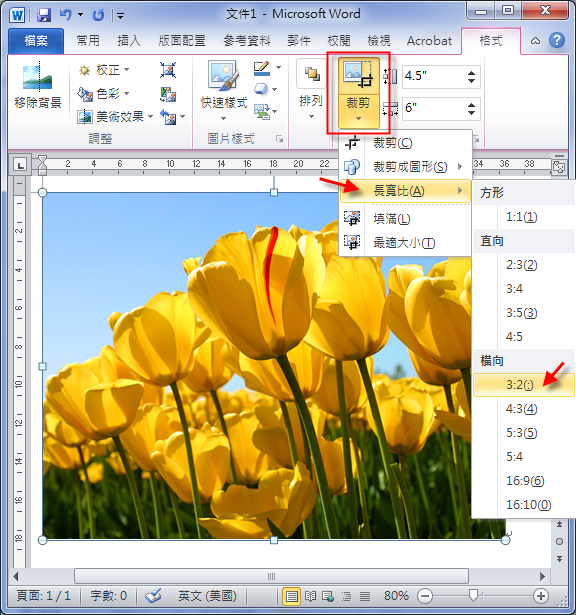The image size is (576, 615).
Task: Select the 4:5 aspect ratio
Action: click(x=523, y=337)
